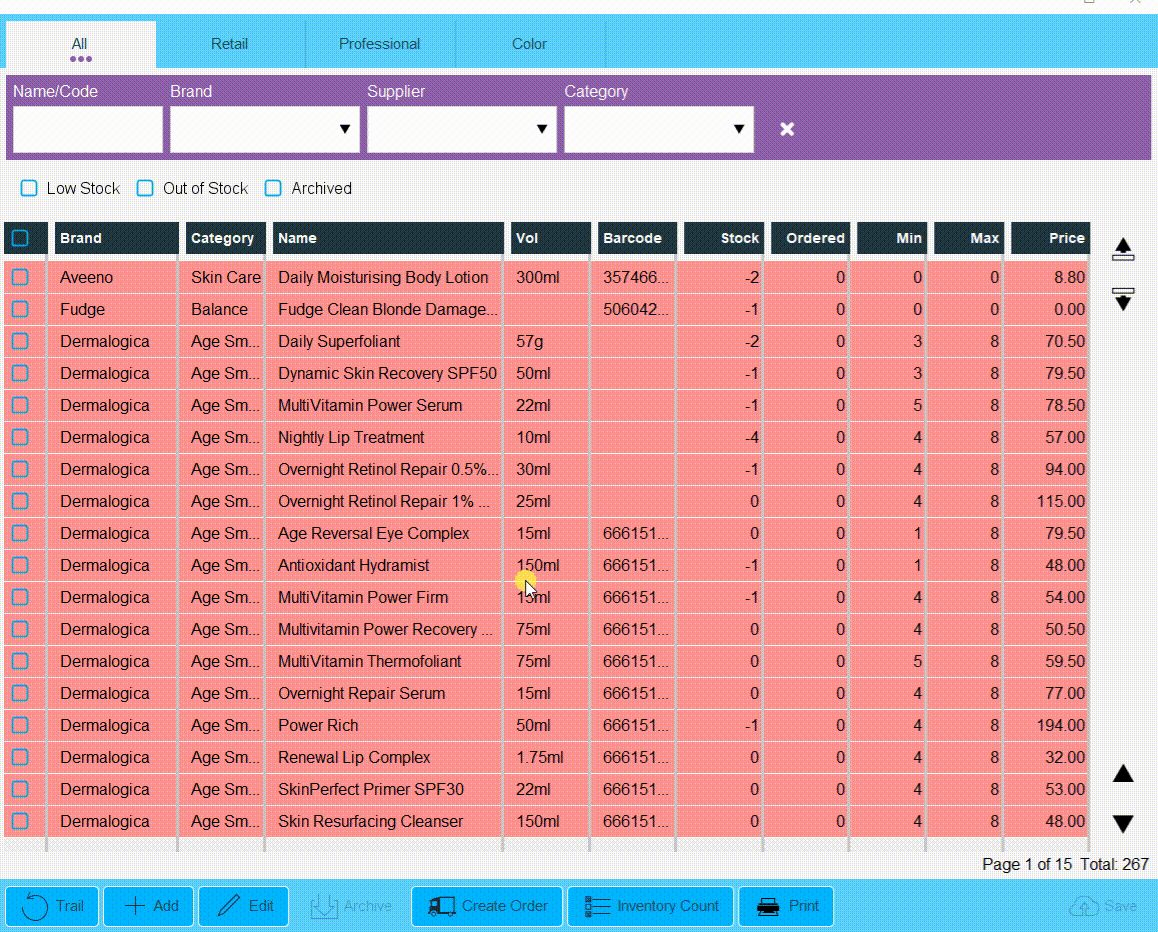Switch to the All tab

(x=80, y=44)
